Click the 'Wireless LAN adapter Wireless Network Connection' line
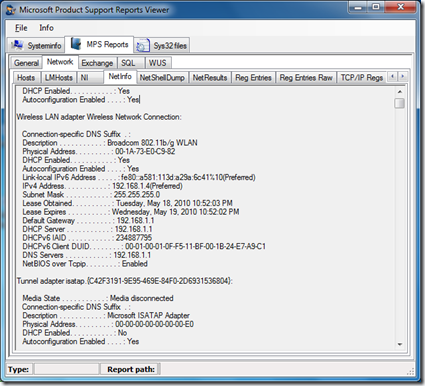 (x=99, y=117)
